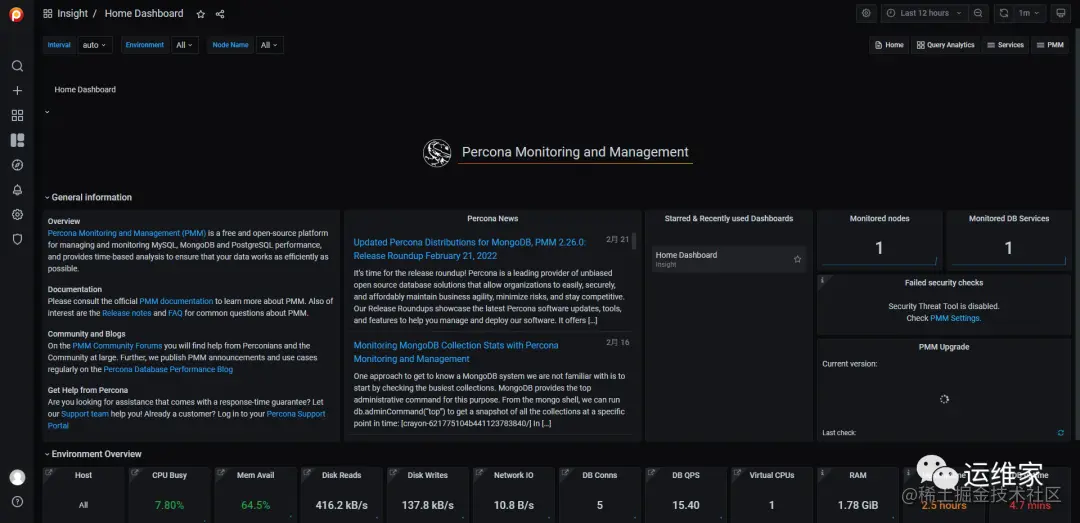
Task: Open Percona Database Performance Blog link
Action: coord(168,369)
